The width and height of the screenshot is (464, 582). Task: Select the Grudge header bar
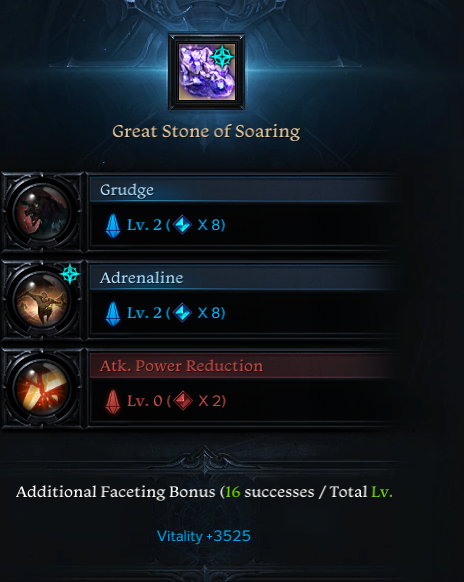[x=245, y=190]
